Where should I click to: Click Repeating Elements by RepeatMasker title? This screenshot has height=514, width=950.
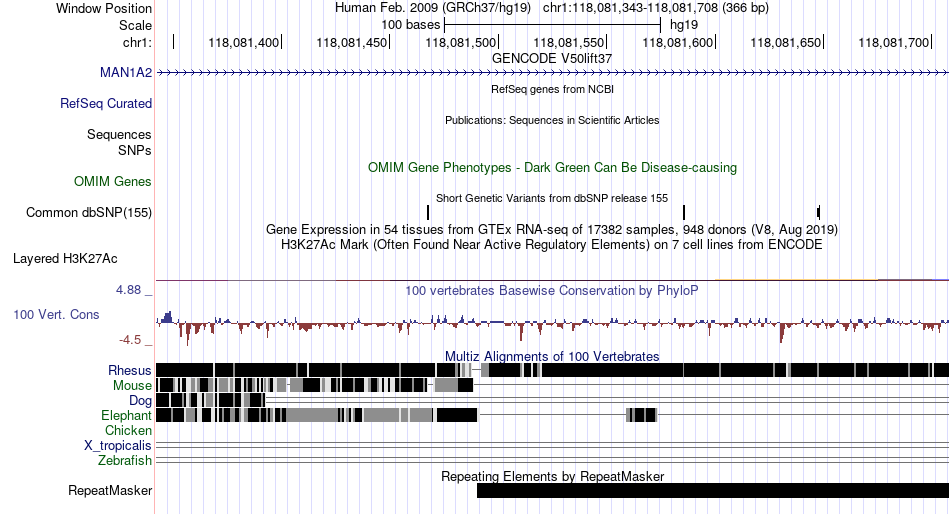click(x=553, y=476)
